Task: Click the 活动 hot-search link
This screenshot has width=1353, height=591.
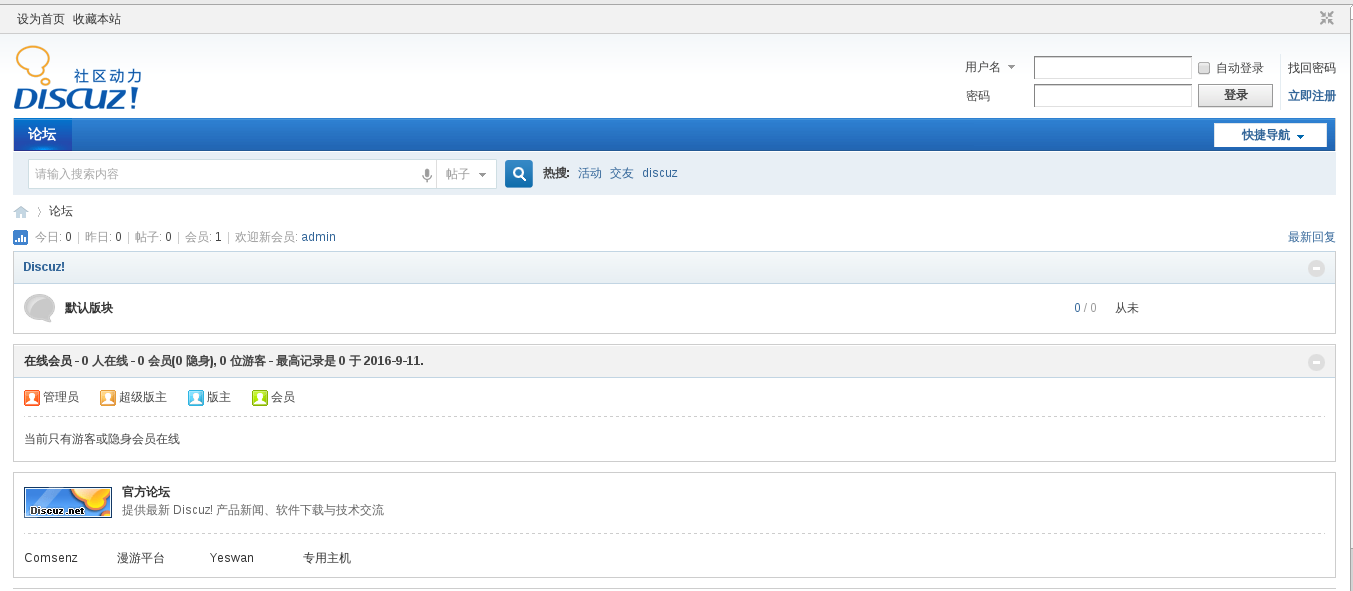Action: [590, 173]
